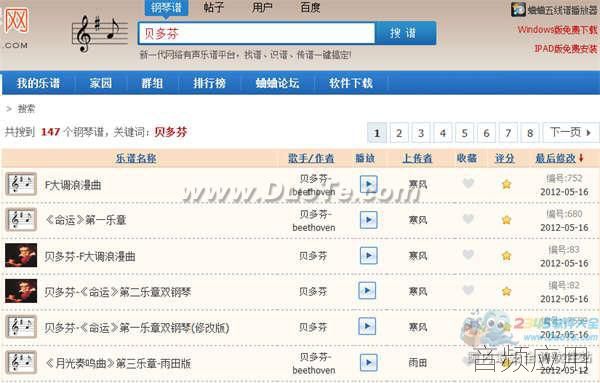
Task: Click the search box containing 贝多芬
Action: pyautogui.click(x=257, y=33)
